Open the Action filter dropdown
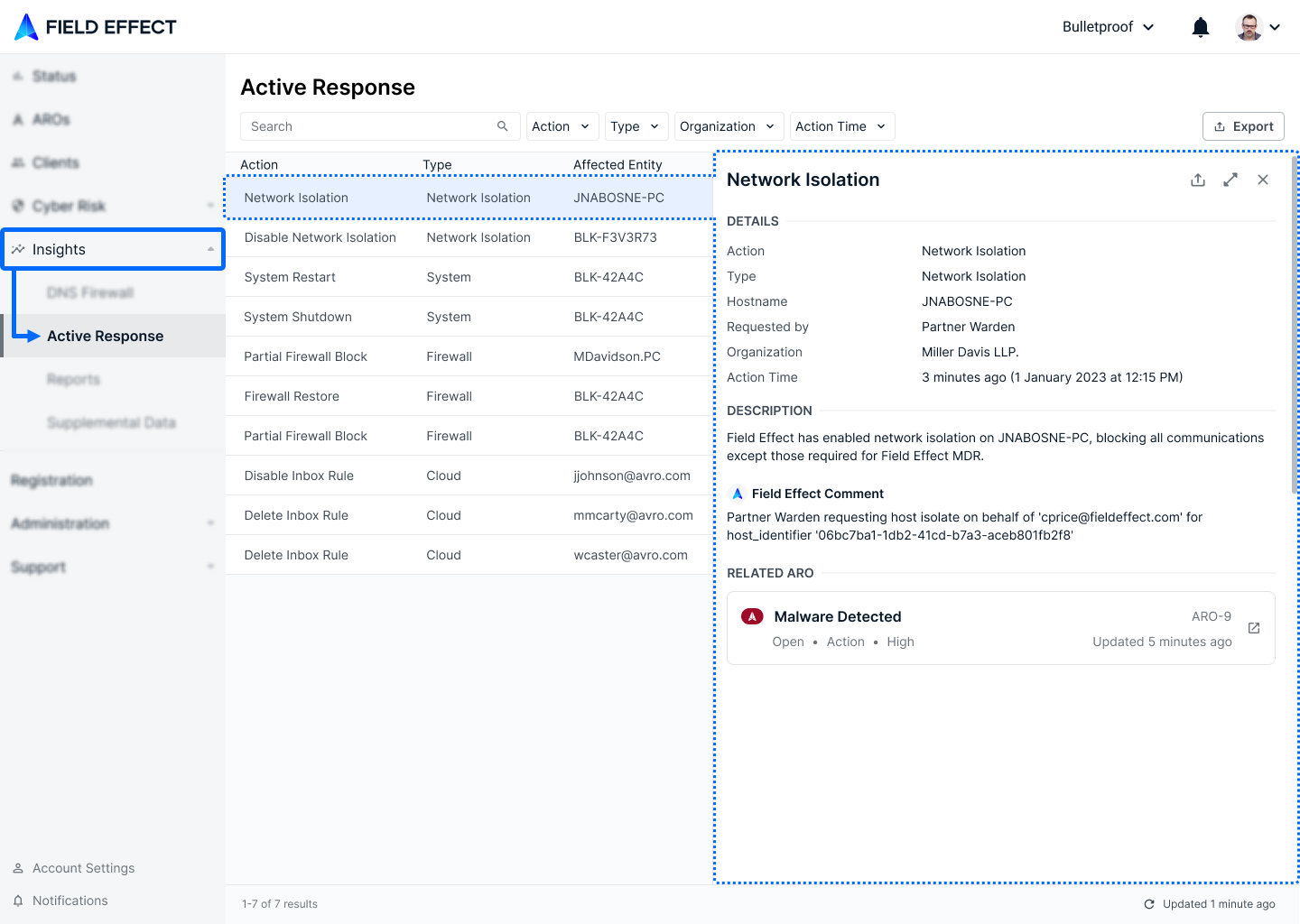This screenshot has width=1300, height=924. tap(562, 126)
